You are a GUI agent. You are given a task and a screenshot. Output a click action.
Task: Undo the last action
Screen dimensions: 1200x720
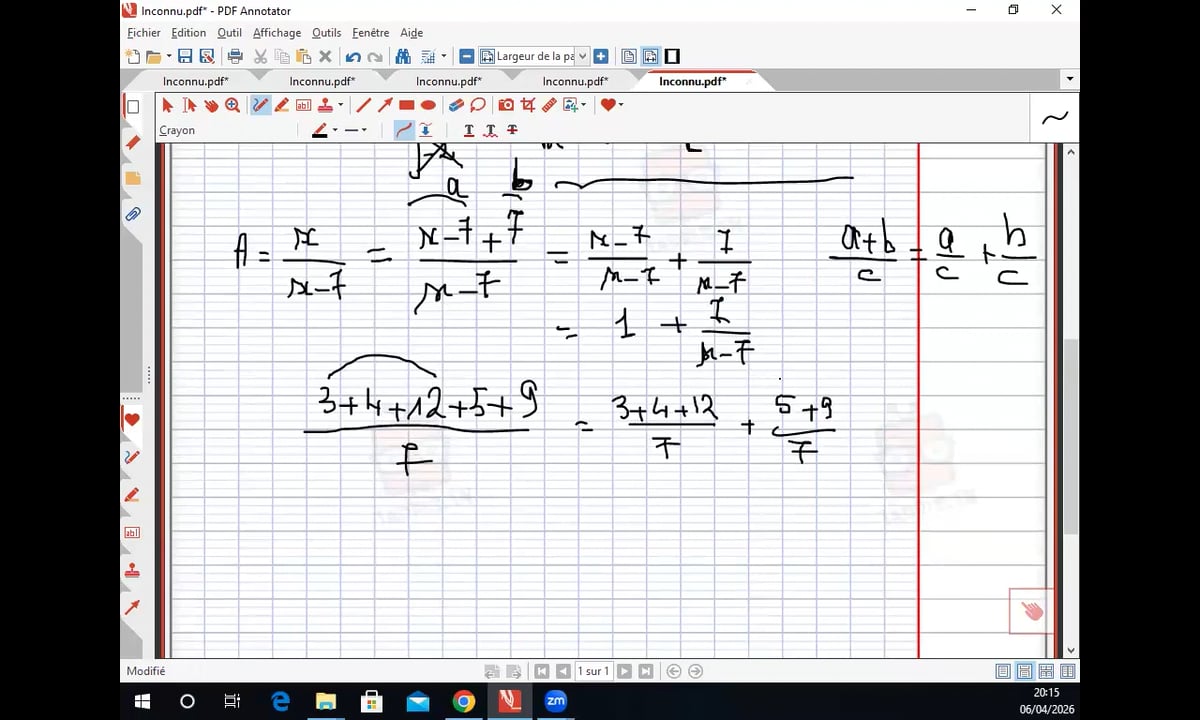(353, 57)
